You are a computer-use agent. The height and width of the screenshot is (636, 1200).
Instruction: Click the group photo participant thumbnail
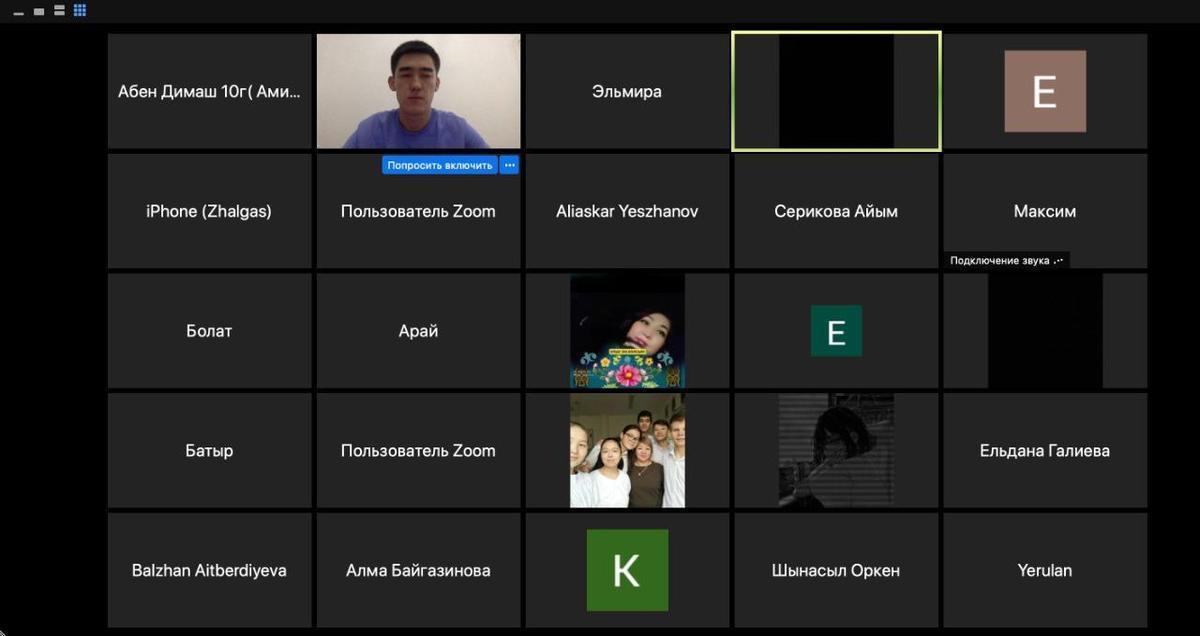(627, 451)
